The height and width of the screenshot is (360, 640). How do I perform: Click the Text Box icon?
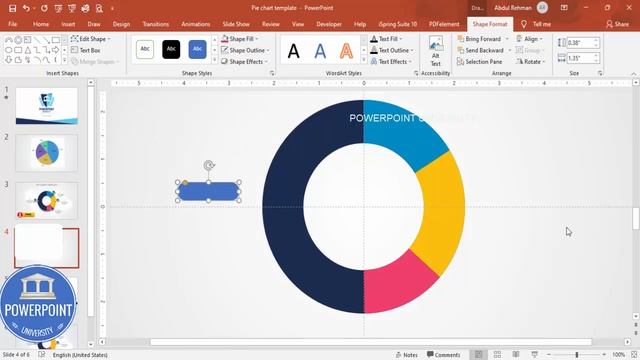click(x=74, y=50)
